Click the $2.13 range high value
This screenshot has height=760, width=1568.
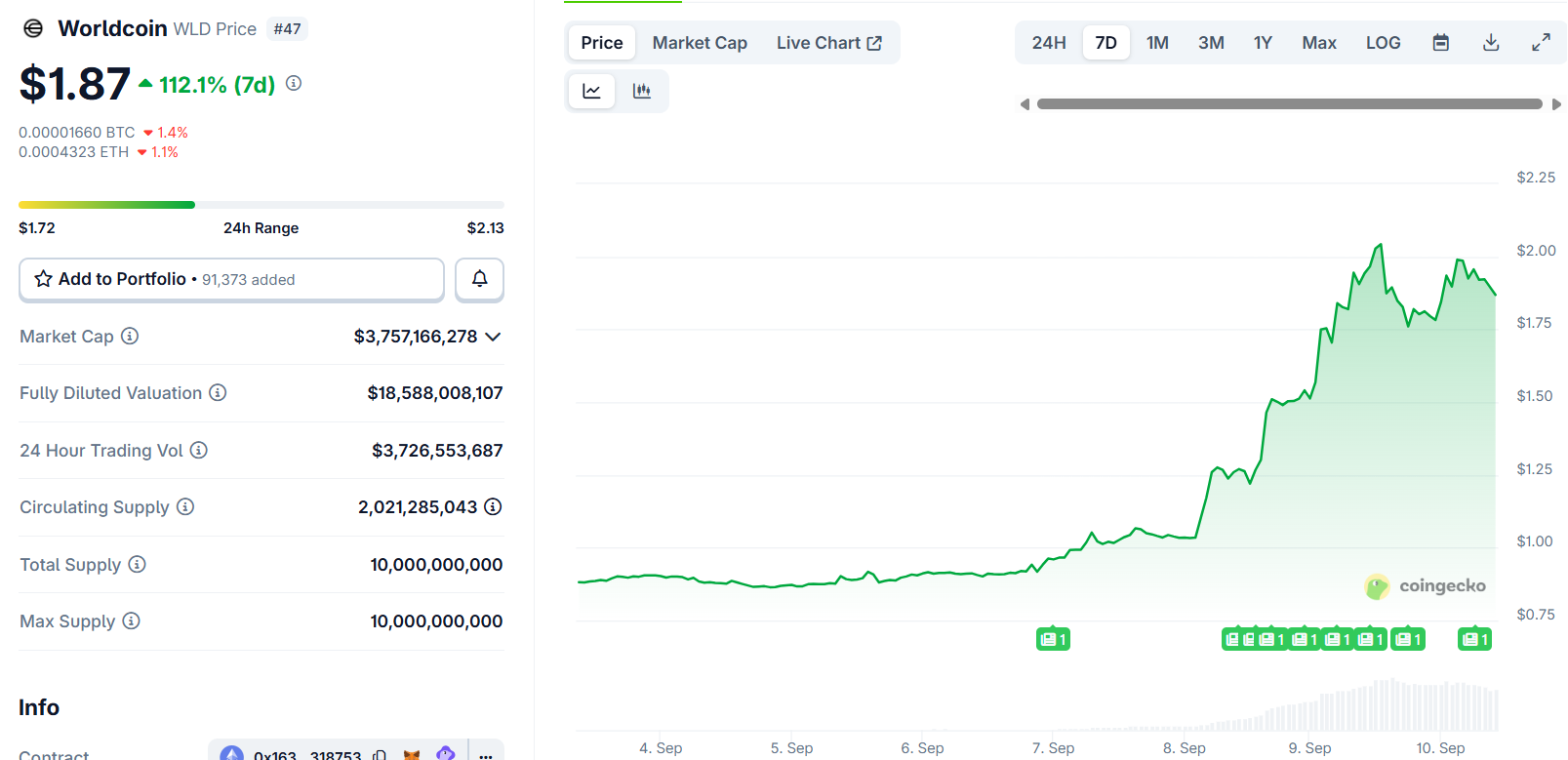pyautogui.click(x=485, y=228)
